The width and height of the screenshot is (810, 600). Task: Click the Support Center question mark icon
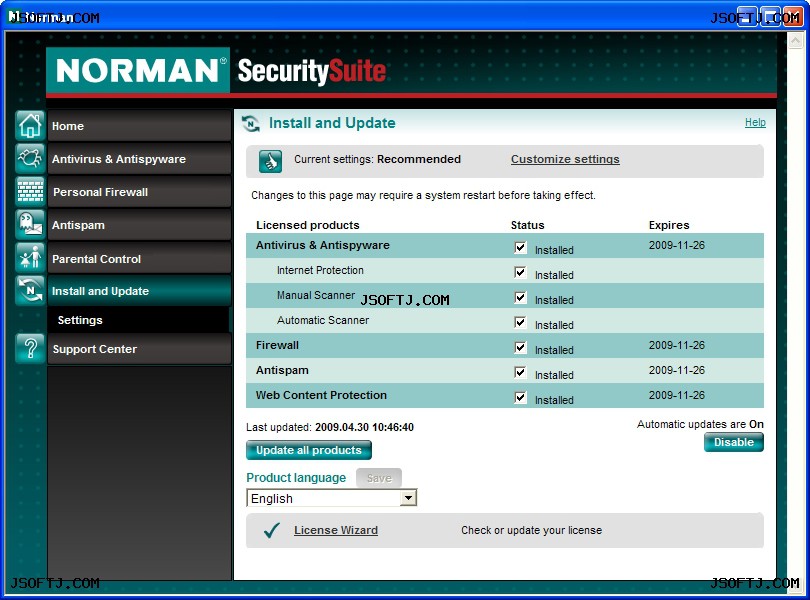(30, 348)
